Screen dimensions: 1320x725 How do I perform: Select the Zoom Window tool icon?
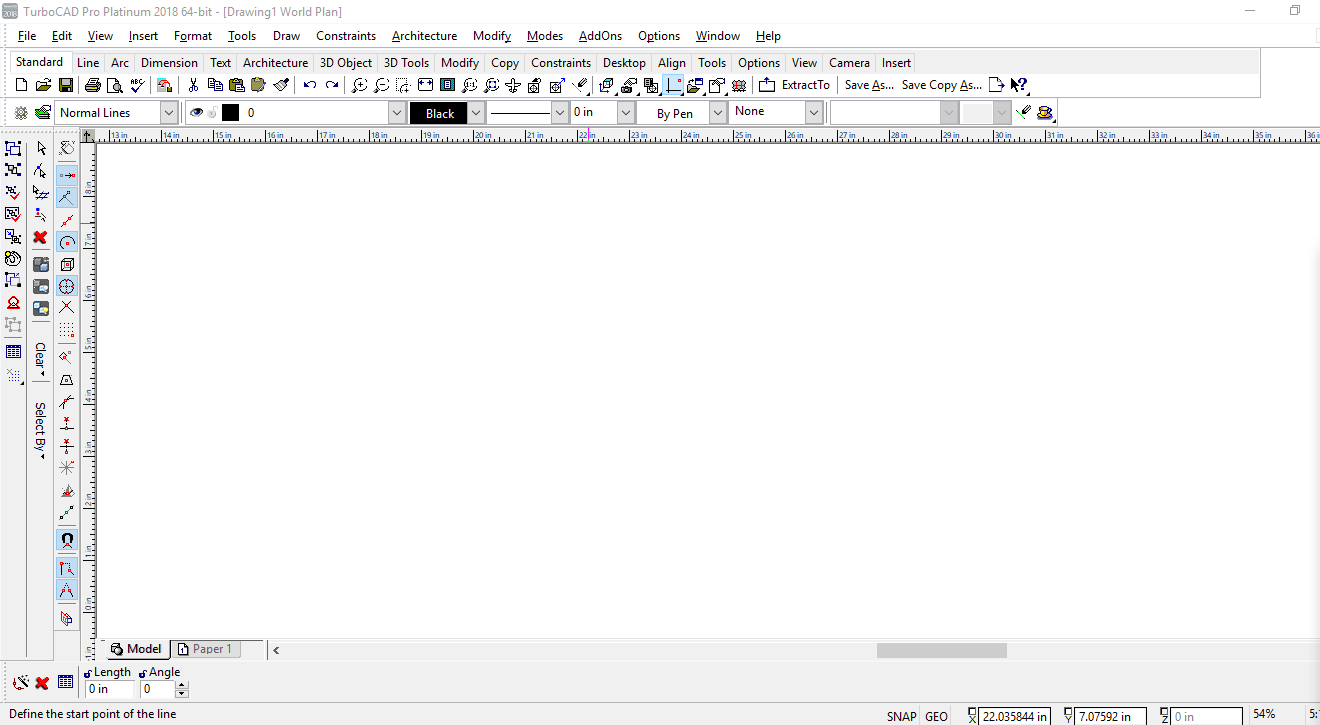403,85
